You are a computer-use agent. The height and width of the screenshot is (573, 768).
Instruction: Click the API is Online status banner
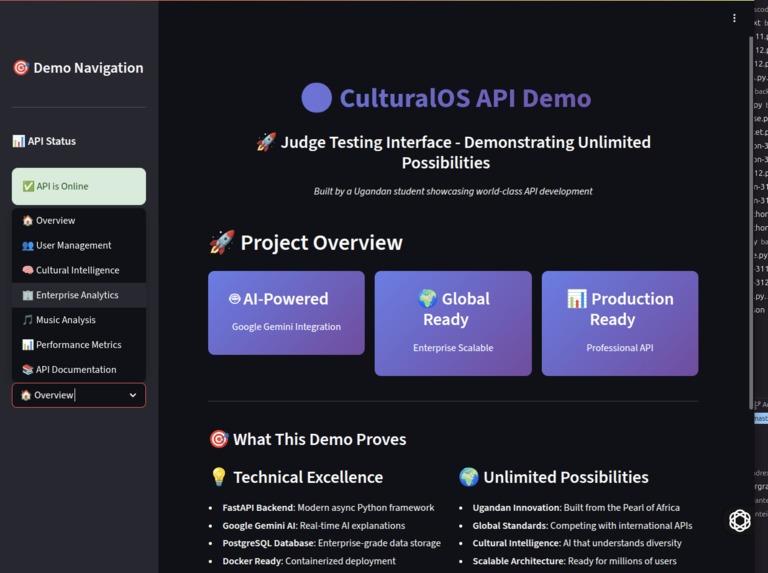[79, 187]
